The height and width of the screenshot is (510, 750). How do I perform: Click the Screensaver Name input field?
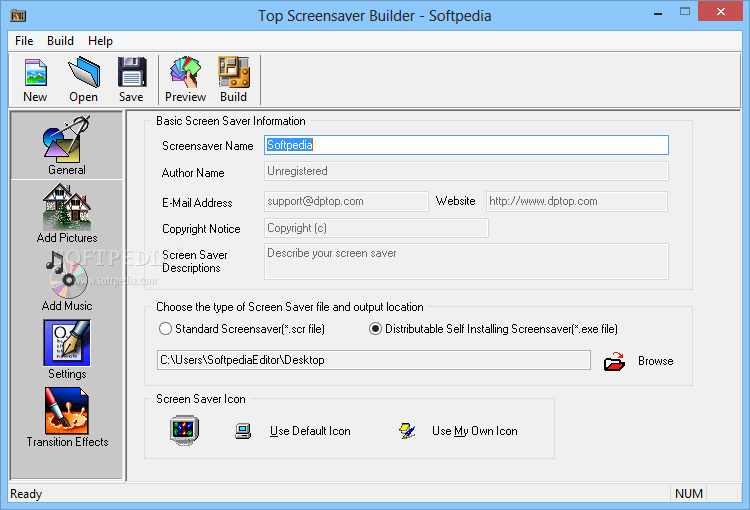click(x=466, y=145)
